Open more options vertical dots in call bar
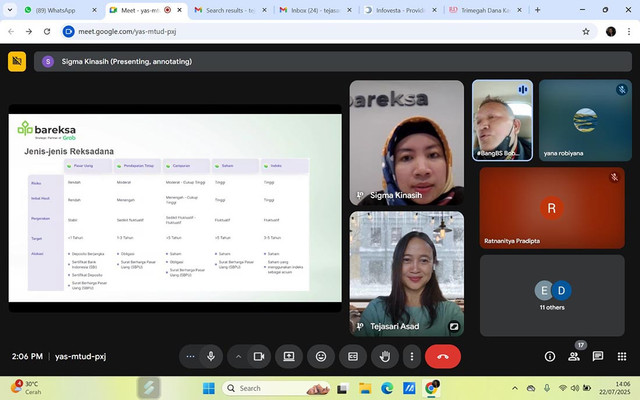The width and height of the screenshot is (640, 400). click(x=411, y=356)
